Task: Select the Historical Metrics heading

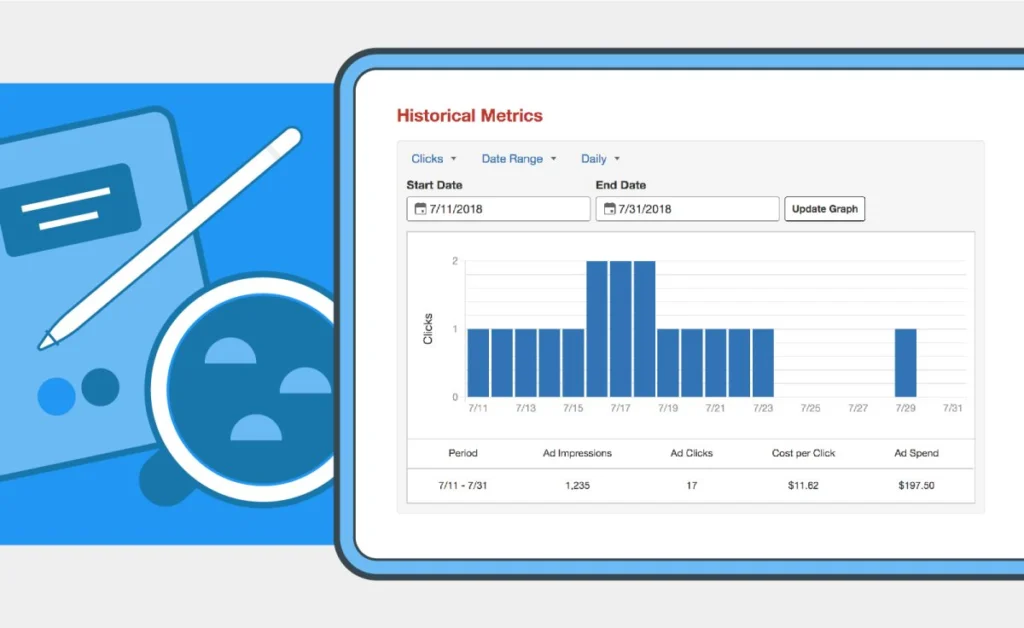Action: pyautogui.click(x=470, y=115)
